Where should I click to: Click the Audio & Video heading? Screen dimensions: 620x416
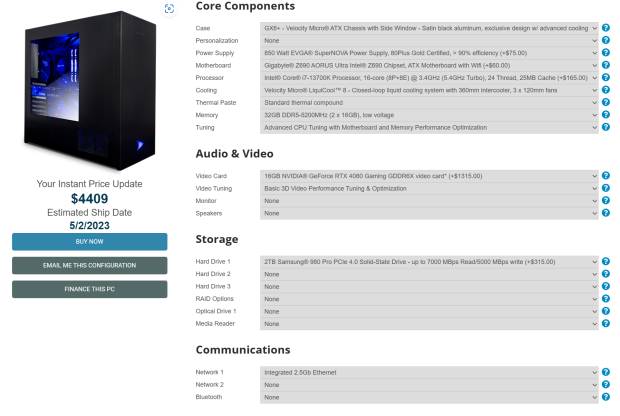tap(234, 153)
